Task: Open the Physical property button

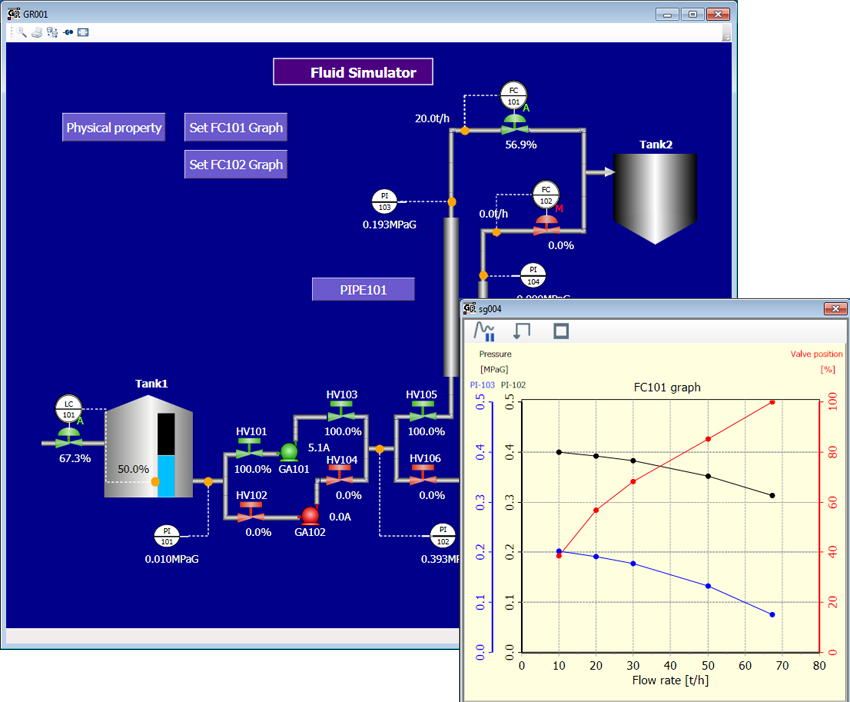Action: [x=114, y=128]
